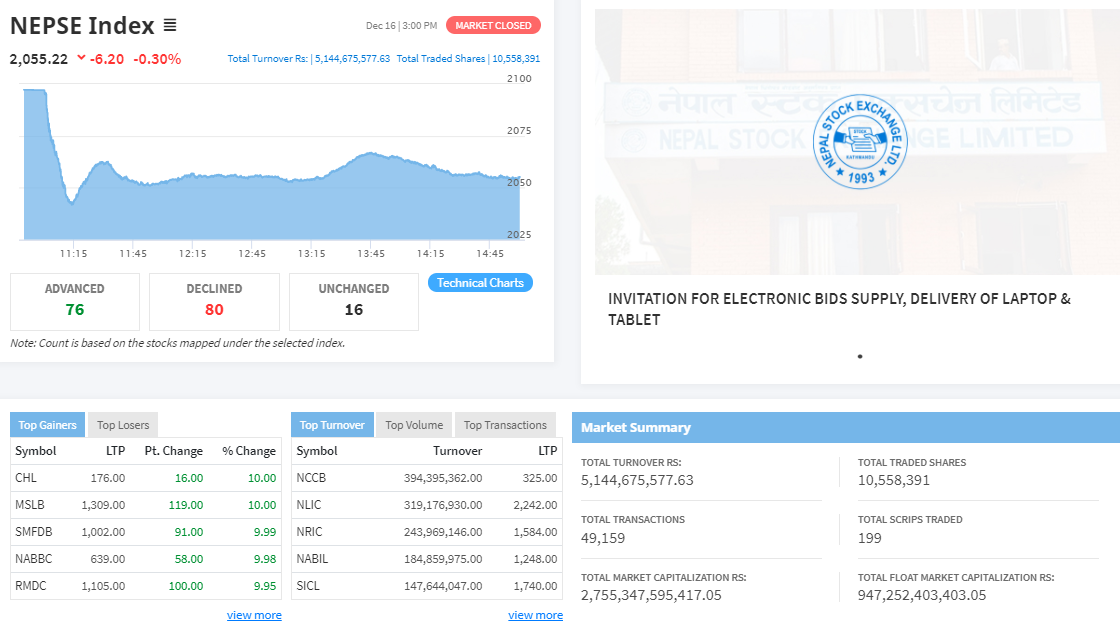Click view more under Top Gainers table
This screenshot has width=1120, height=627.
[x=254, y=615]
